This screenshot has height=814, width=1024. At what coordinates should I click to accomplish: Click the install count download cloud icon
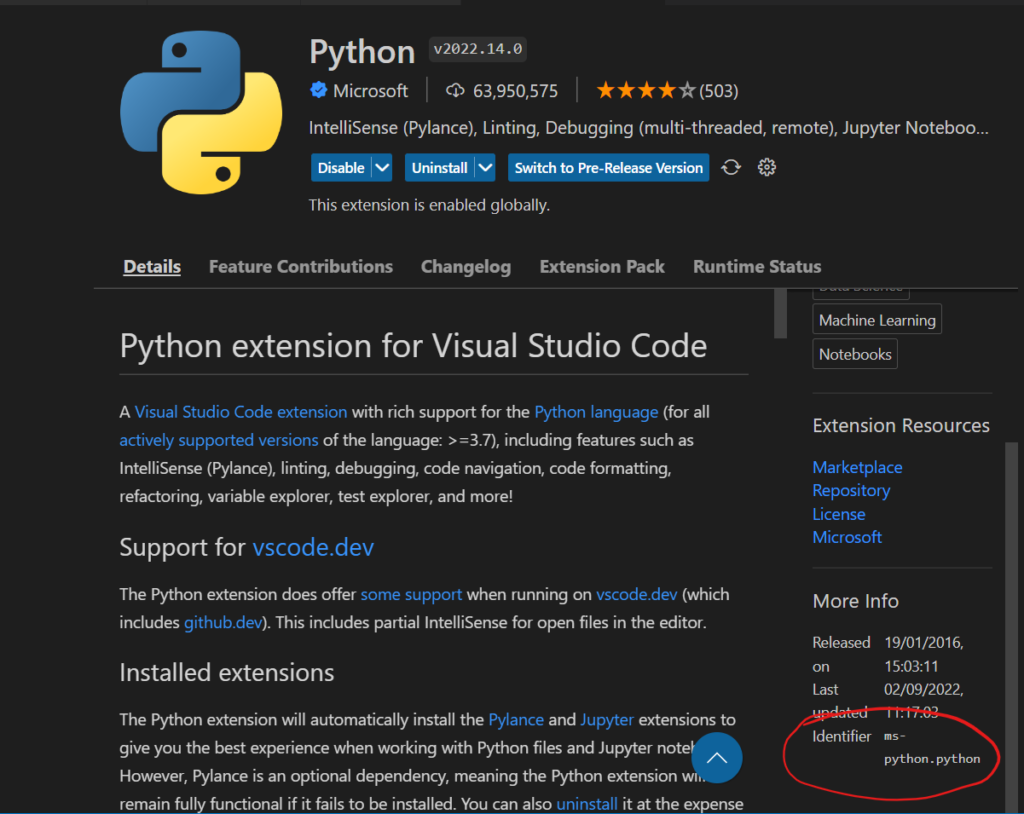pos(455,91)
